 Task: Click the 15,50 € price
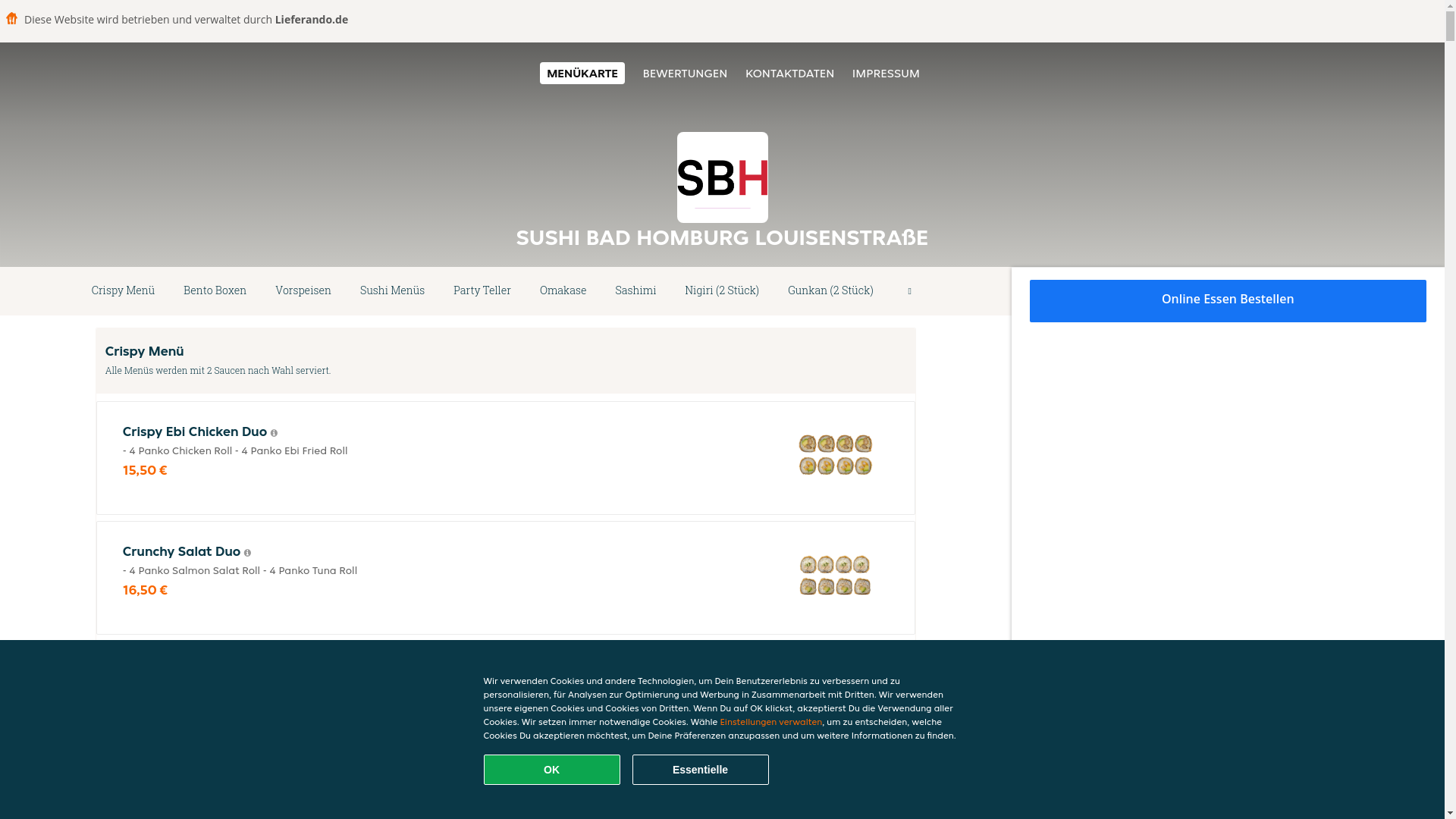pyautogui.click(x=145, y=470)
